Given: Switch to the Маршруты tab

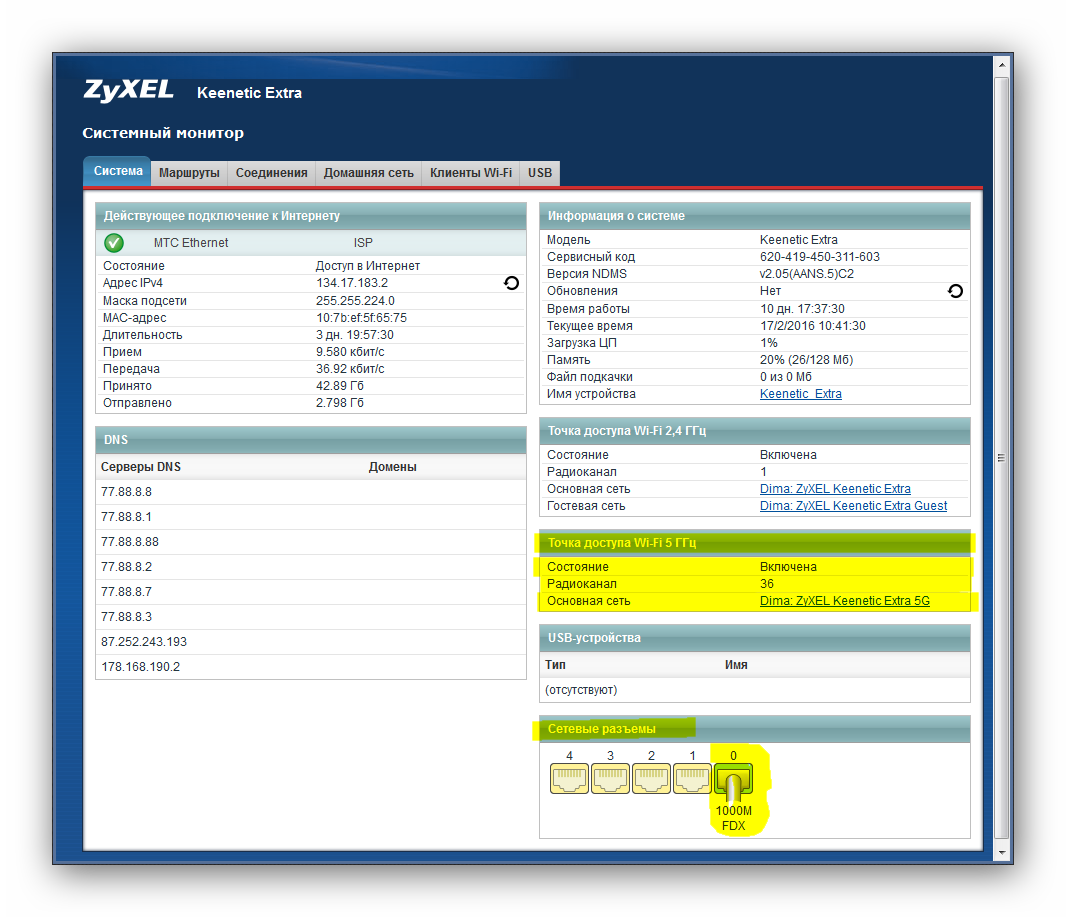Looking at the screenshot, I should 189,173.
